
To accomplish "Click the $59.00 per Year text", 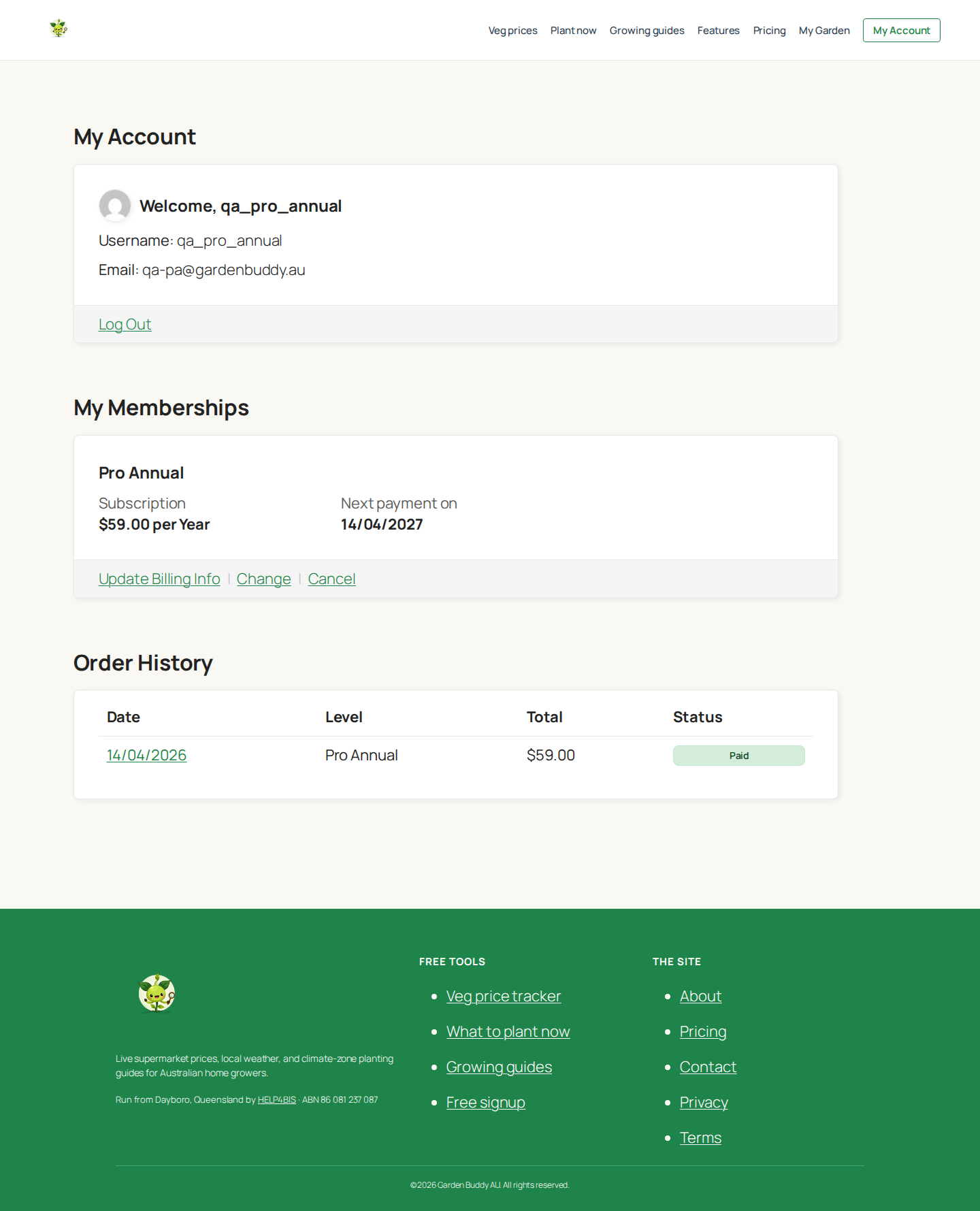I will pyautogui.click(x=154, y=525).
